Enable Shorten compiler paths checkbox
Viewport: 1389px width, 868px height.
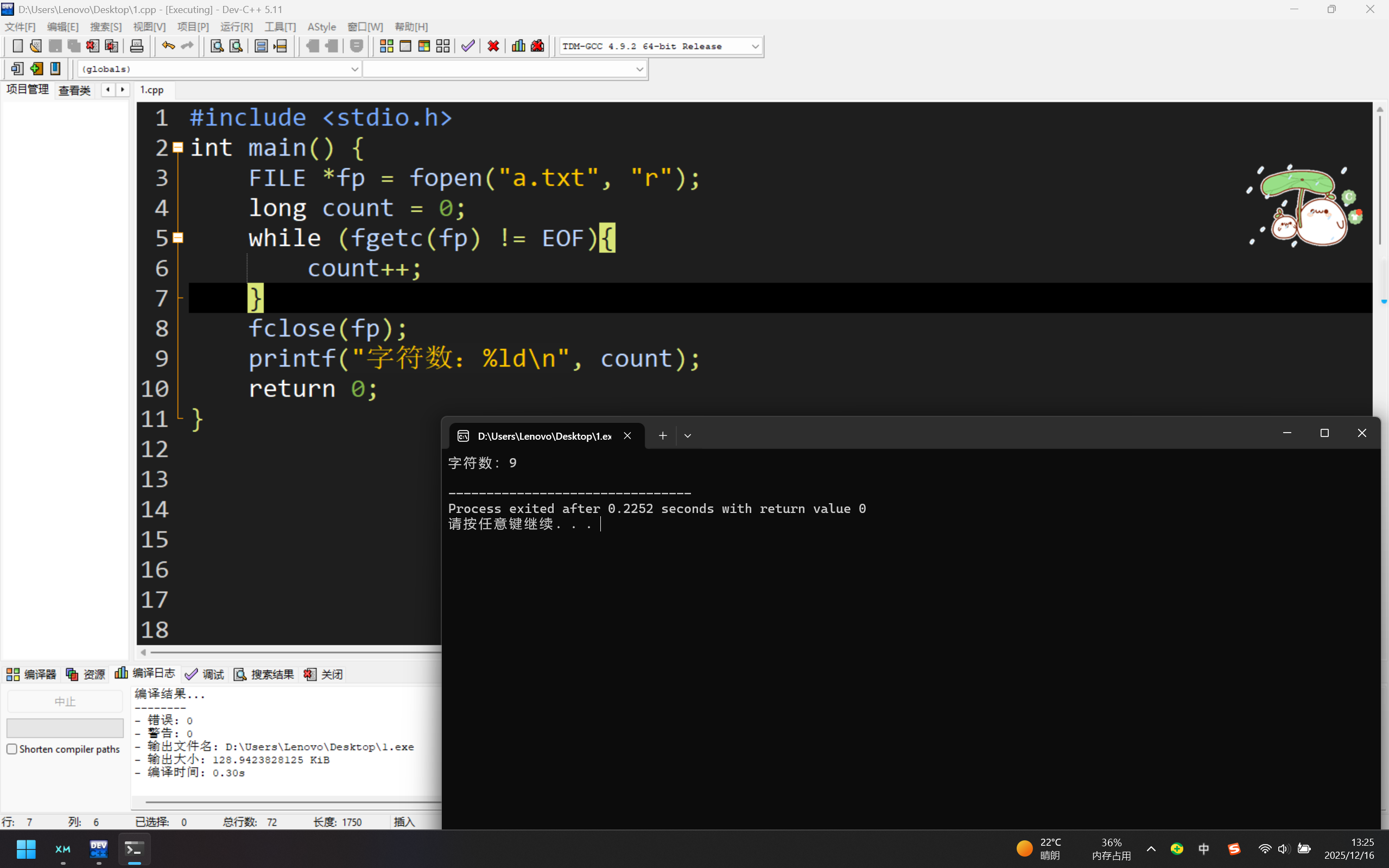point(12,749)
